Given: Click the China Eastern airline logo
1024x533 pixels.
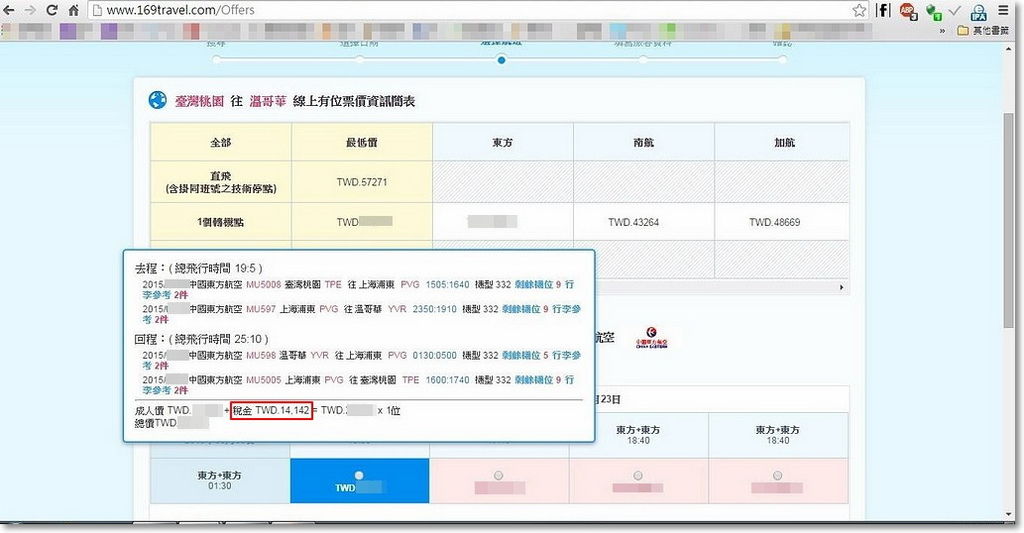Looking at the screenshot, I should [651, 338].
